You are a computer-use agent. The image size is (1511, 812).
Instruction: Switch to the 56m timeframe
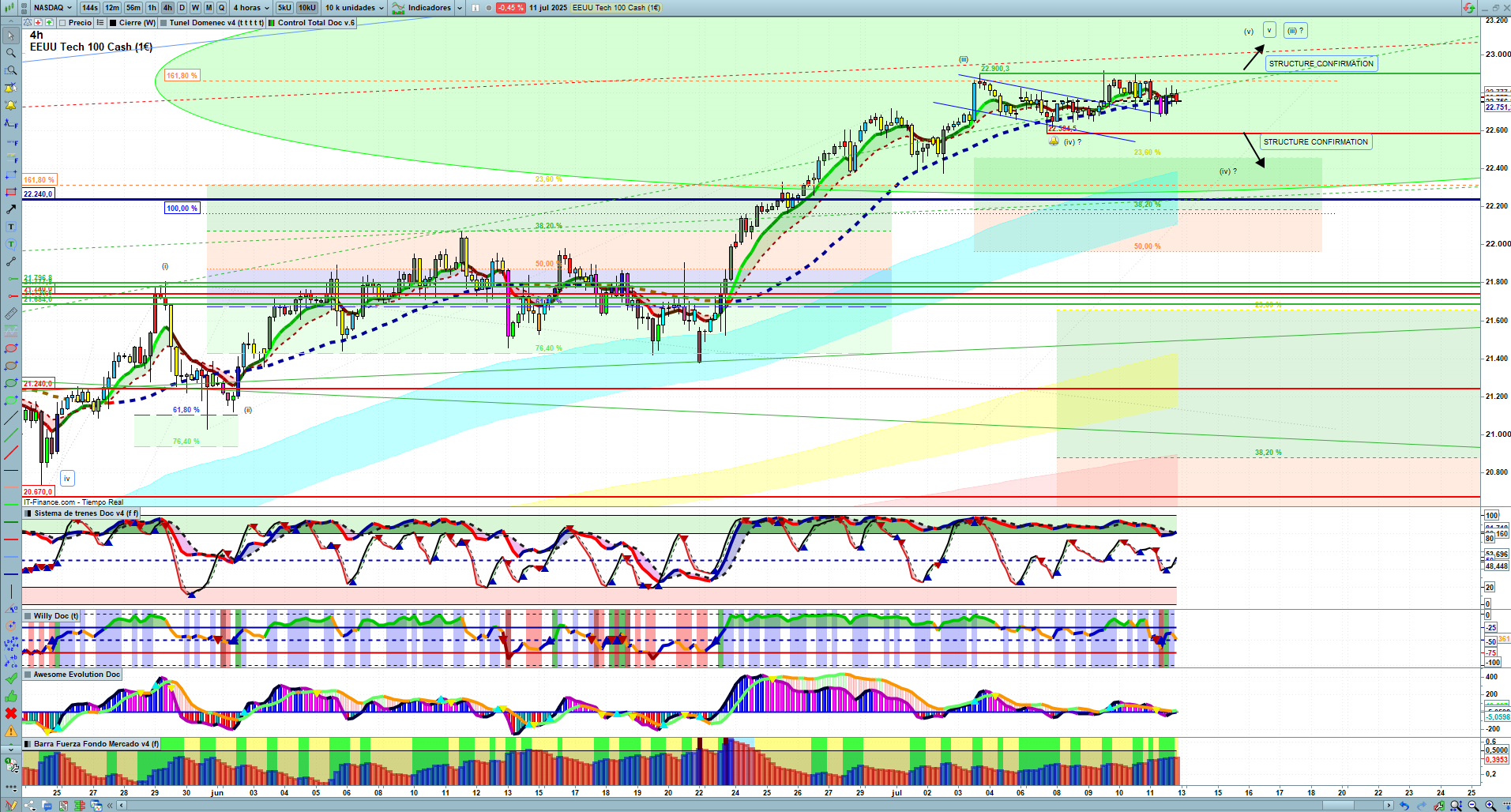point(133,8)
